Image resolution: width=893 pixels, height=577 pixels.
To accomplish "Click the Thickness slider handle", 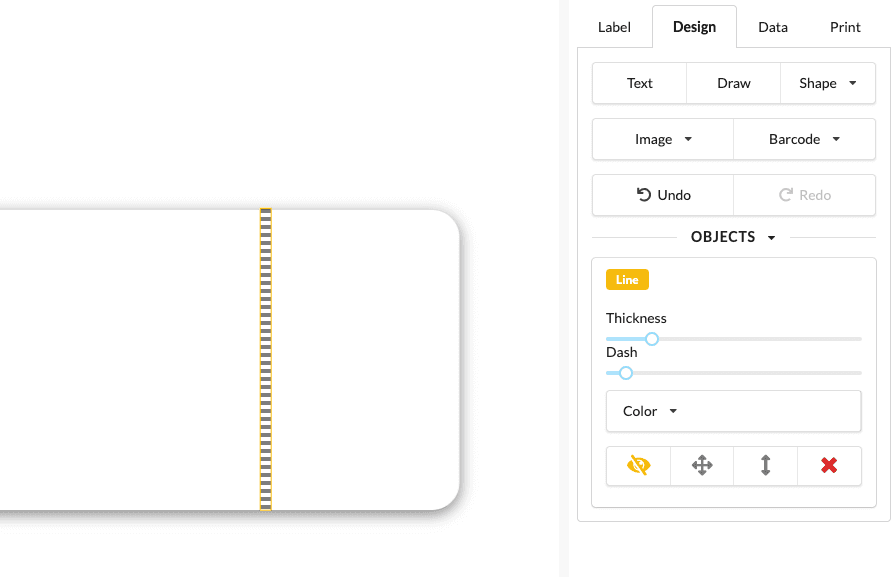I will point(652,339).
